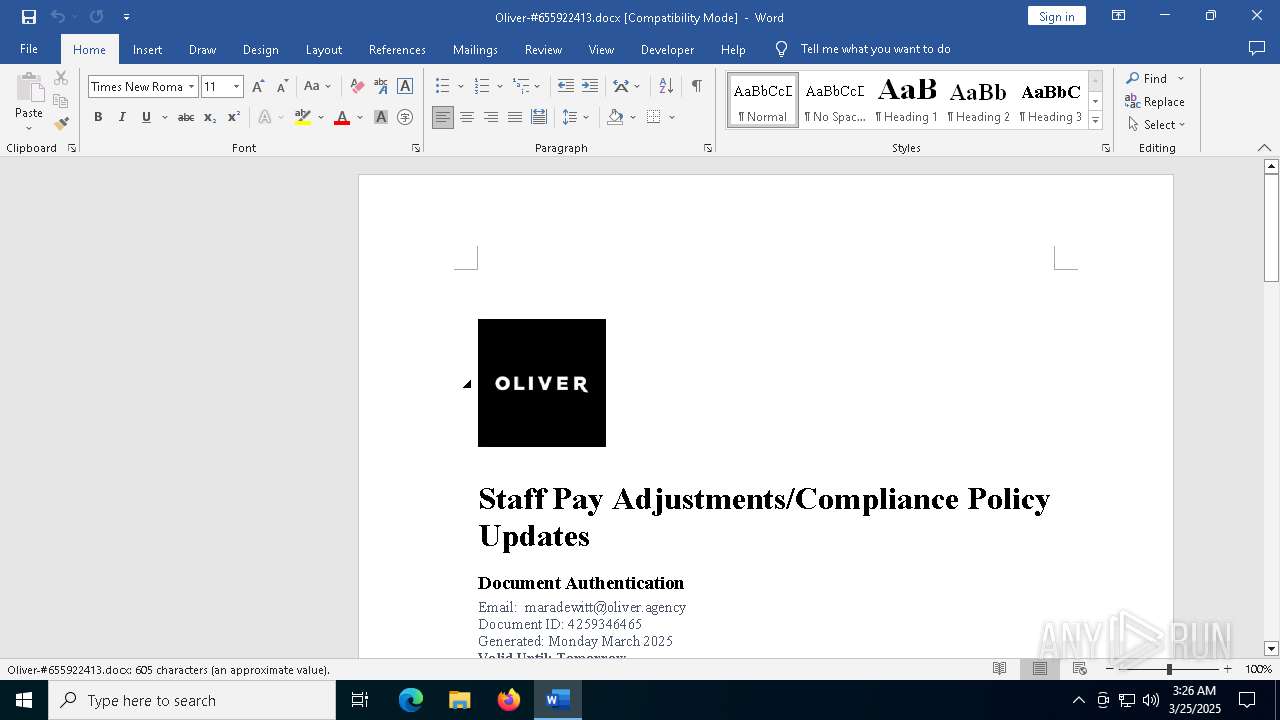Enable Align Right for the paragraph

(491, 117)
